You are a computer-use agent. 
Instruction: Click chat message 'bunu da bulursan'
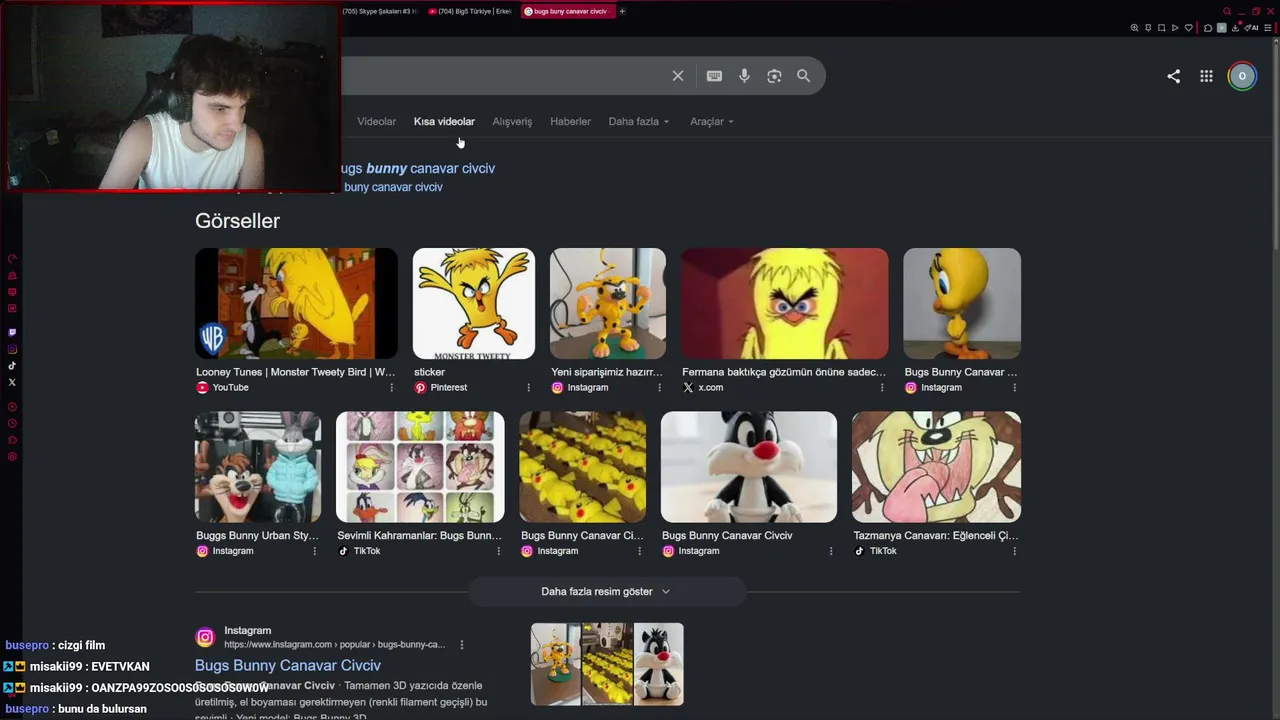pyautogui.click(x=102, y=709)
